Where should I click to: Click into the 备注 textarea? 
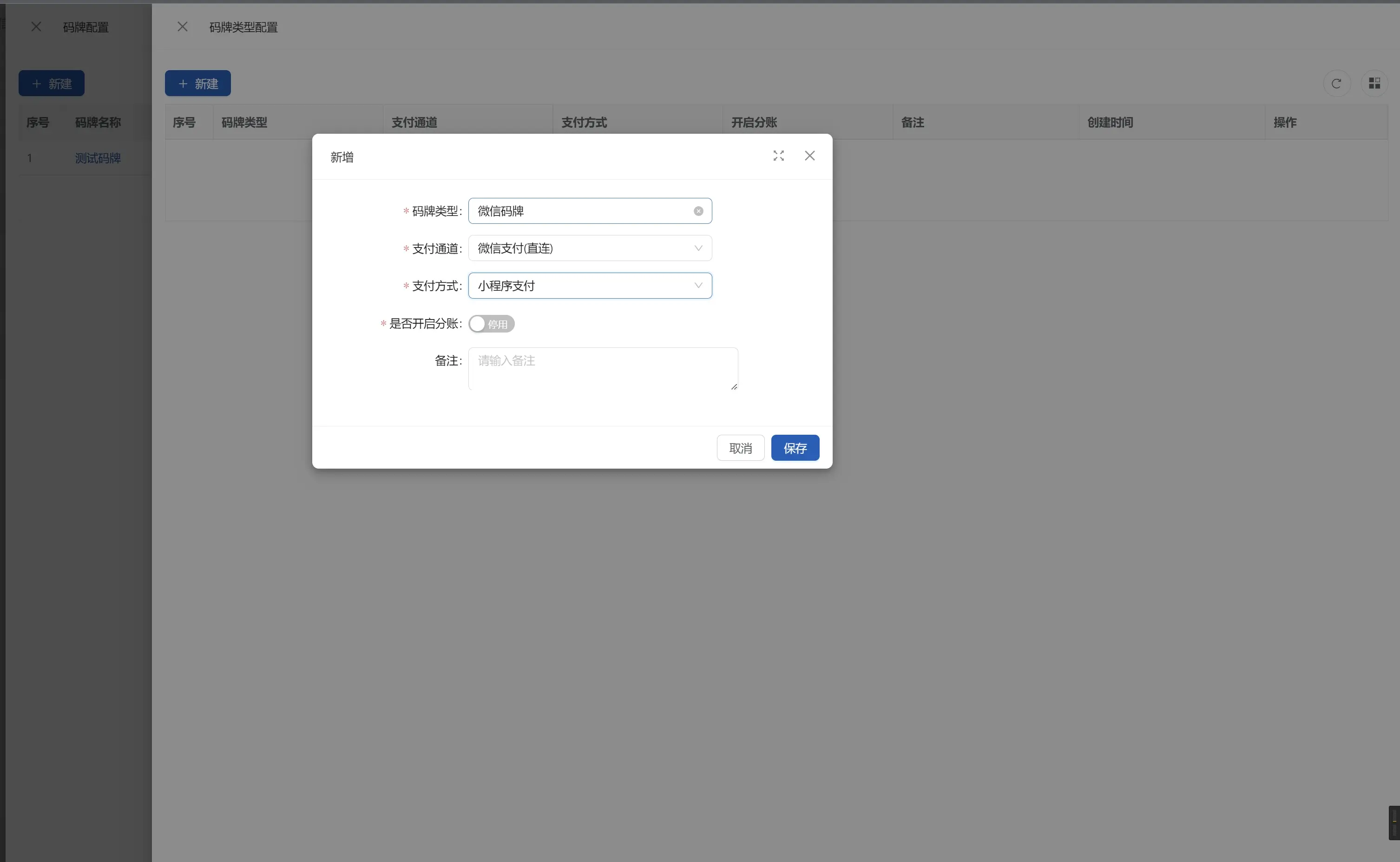click(x=603, y=369)
